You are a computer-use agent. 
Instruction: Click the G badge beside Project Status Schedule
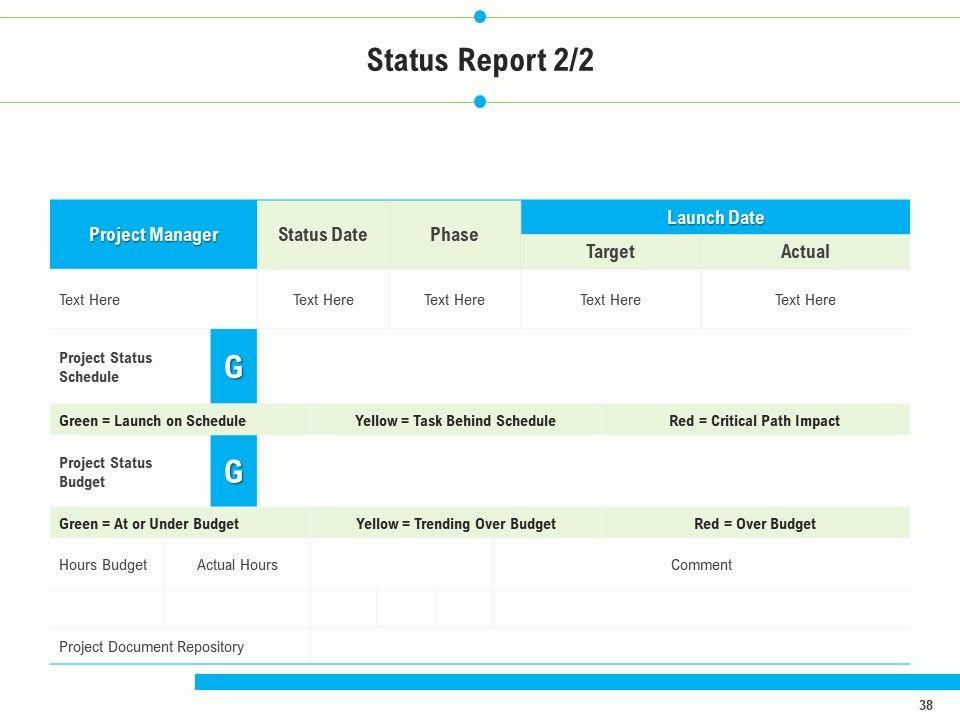click(x=233, y=367)
